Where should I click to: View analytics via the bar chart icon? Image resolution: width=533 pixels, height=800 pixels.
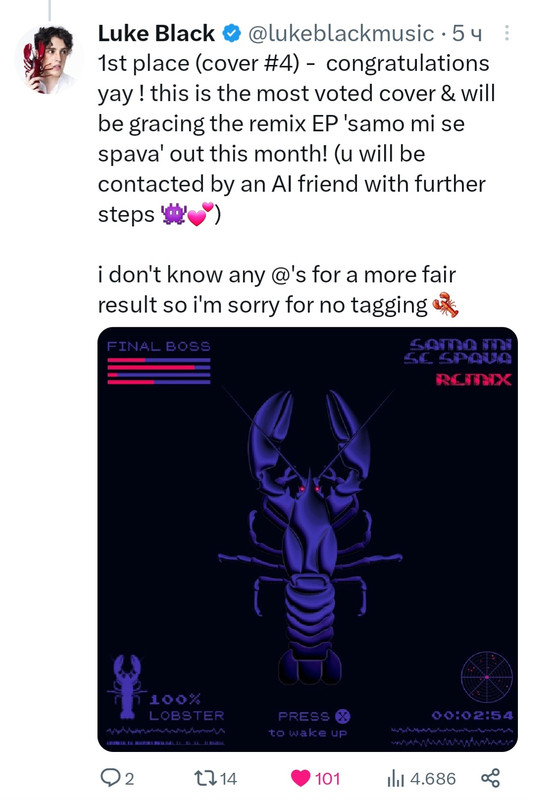tap(396, 778)
